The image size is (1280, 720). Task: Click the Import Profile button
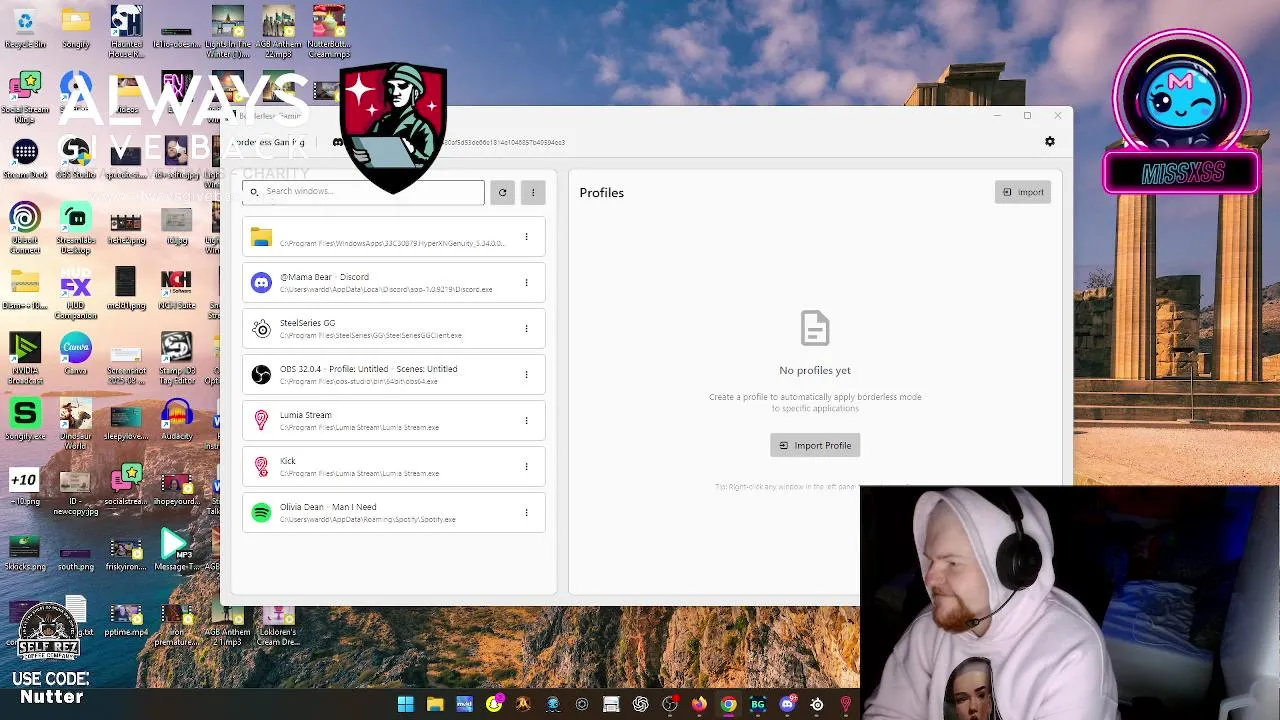click(x=815, y=446)
